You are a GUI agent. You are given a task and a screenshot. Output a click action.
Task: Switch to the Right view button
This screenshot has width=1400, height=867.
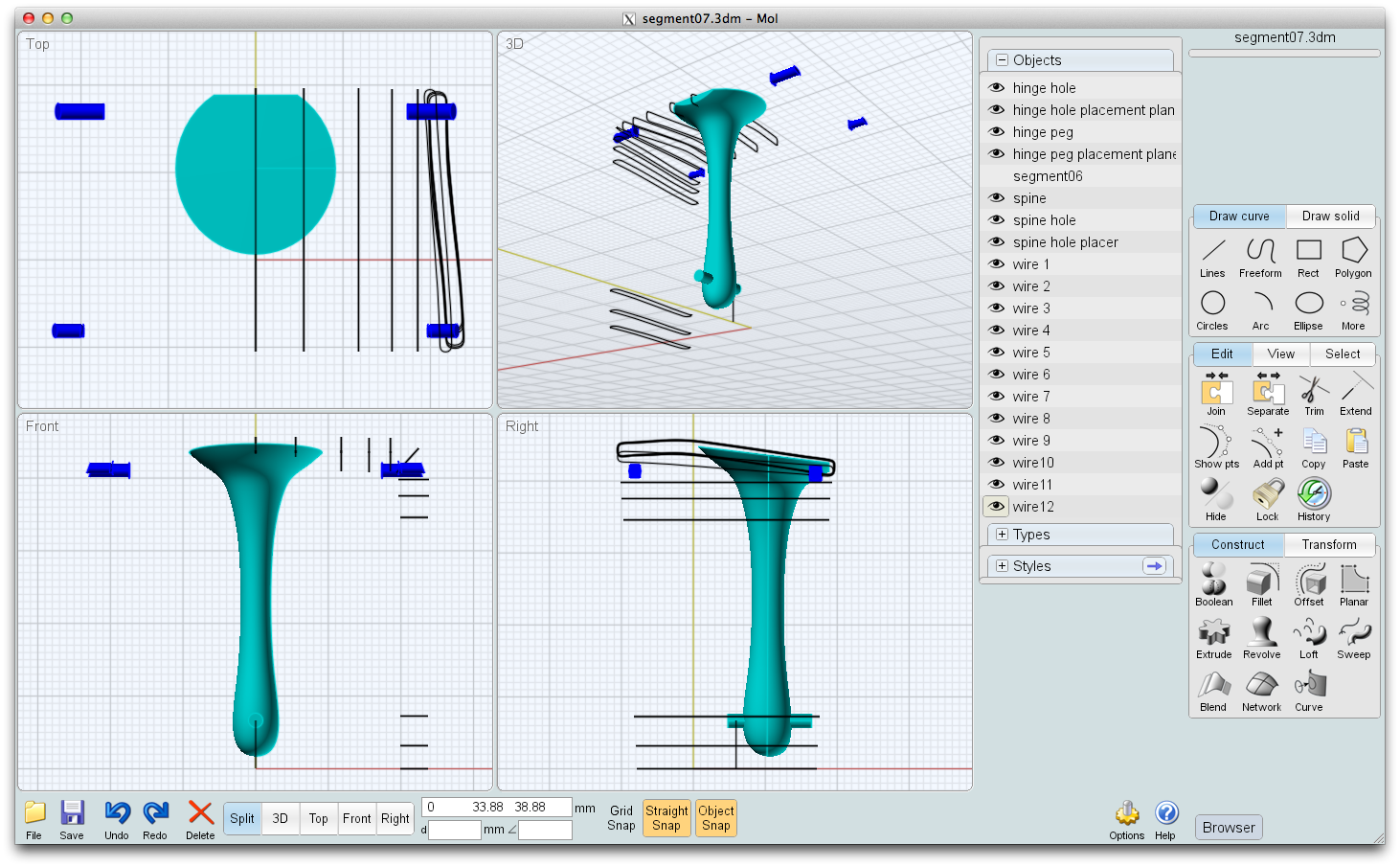click(395, 818)
